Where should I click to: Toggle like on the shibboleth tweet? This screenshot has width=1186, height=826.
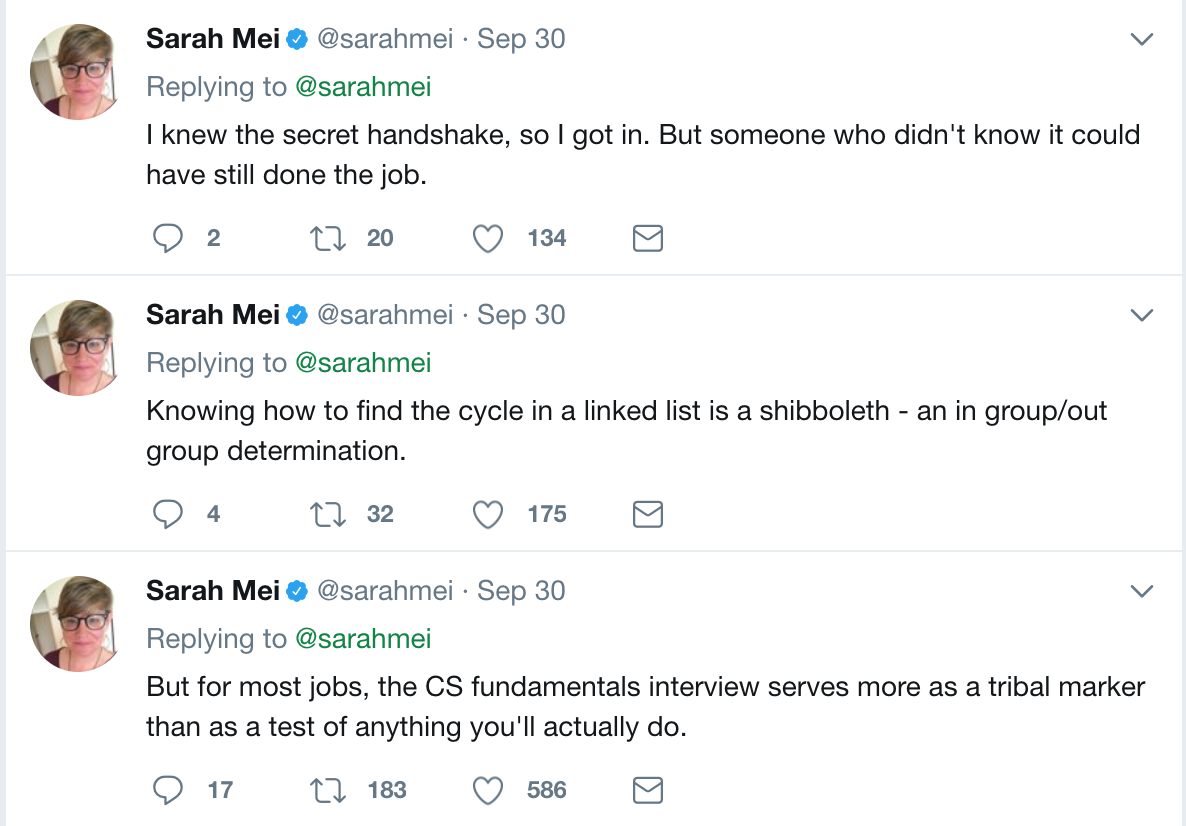(x=487, y=514)
